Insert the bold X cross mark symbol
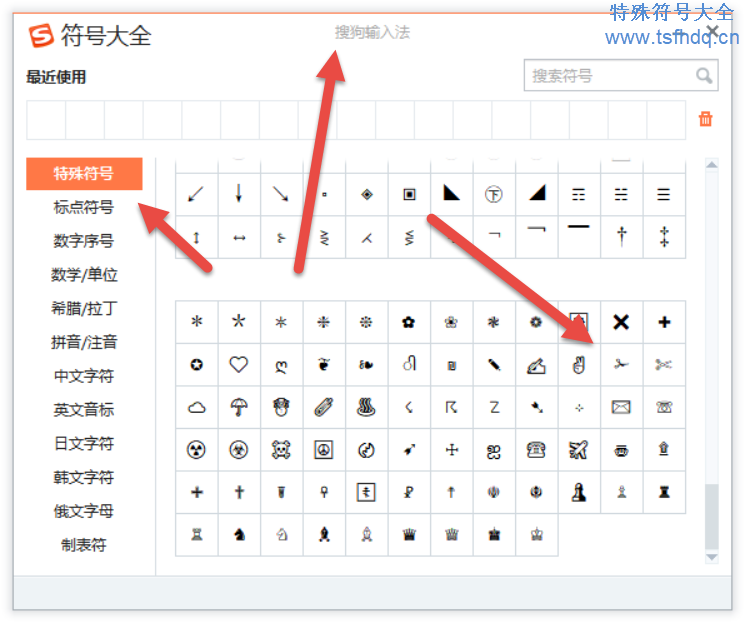The image size is (745, 623). point(621,322)
